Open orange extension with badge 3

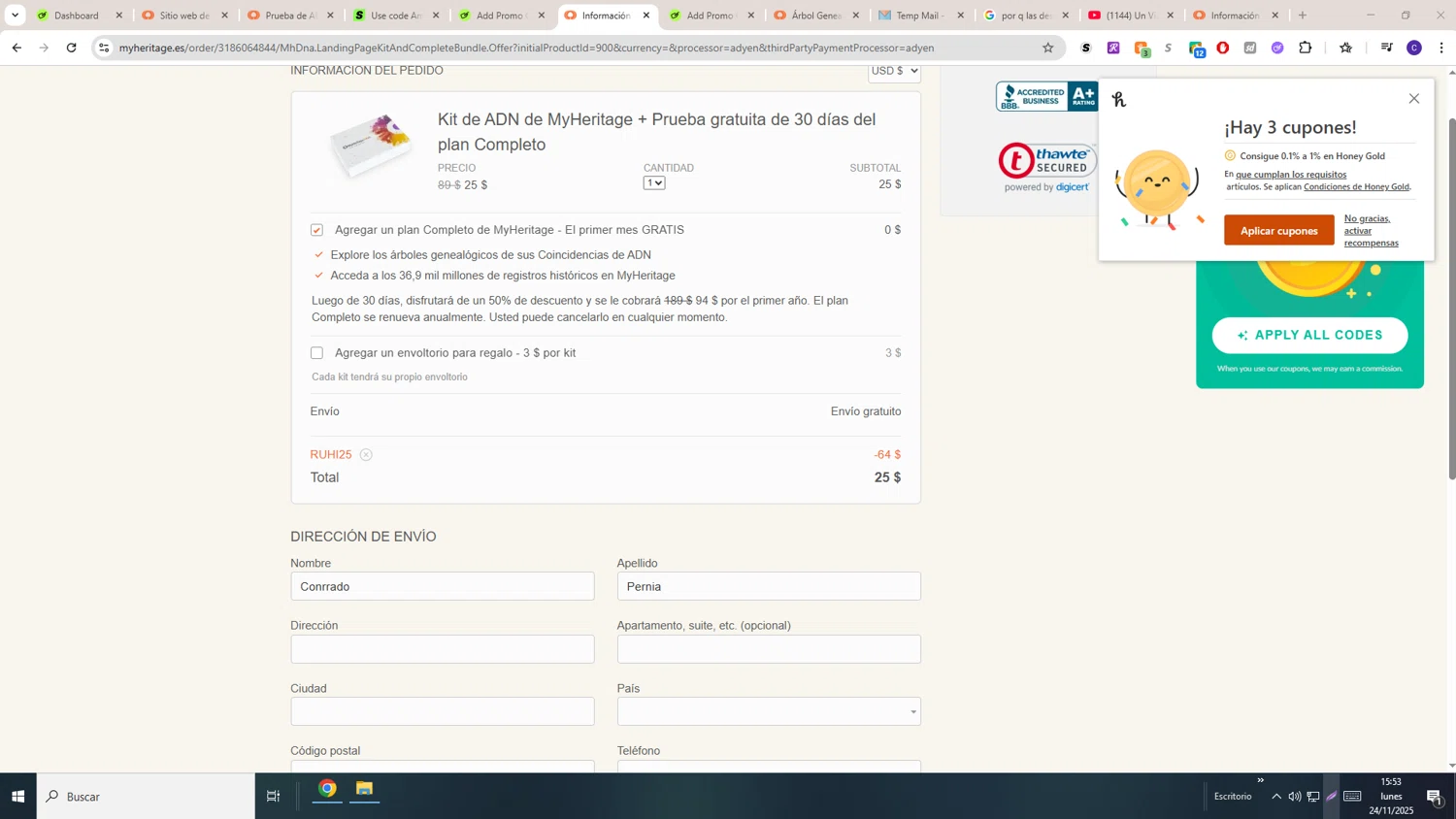click(1142, 49)
